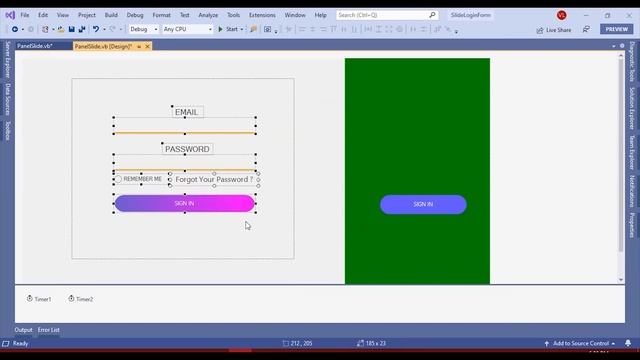
Task: Open the Extensions menu
Action: coord(262,15)
